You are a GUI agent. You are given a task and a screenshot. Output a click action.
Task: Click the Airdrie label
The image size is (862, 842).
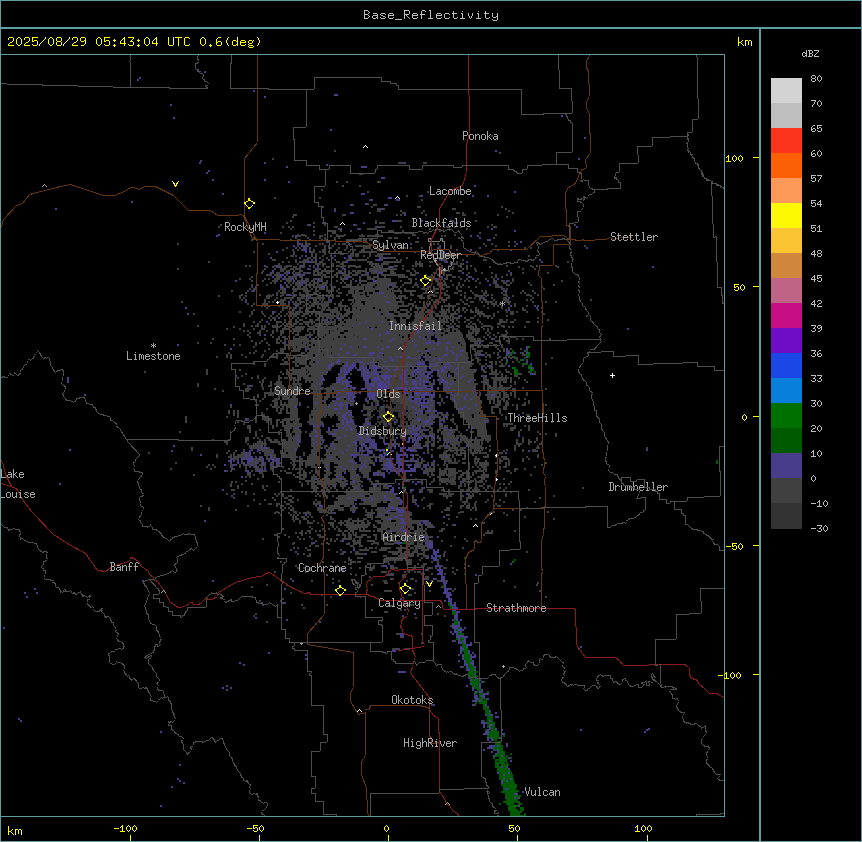pos(404,537)
